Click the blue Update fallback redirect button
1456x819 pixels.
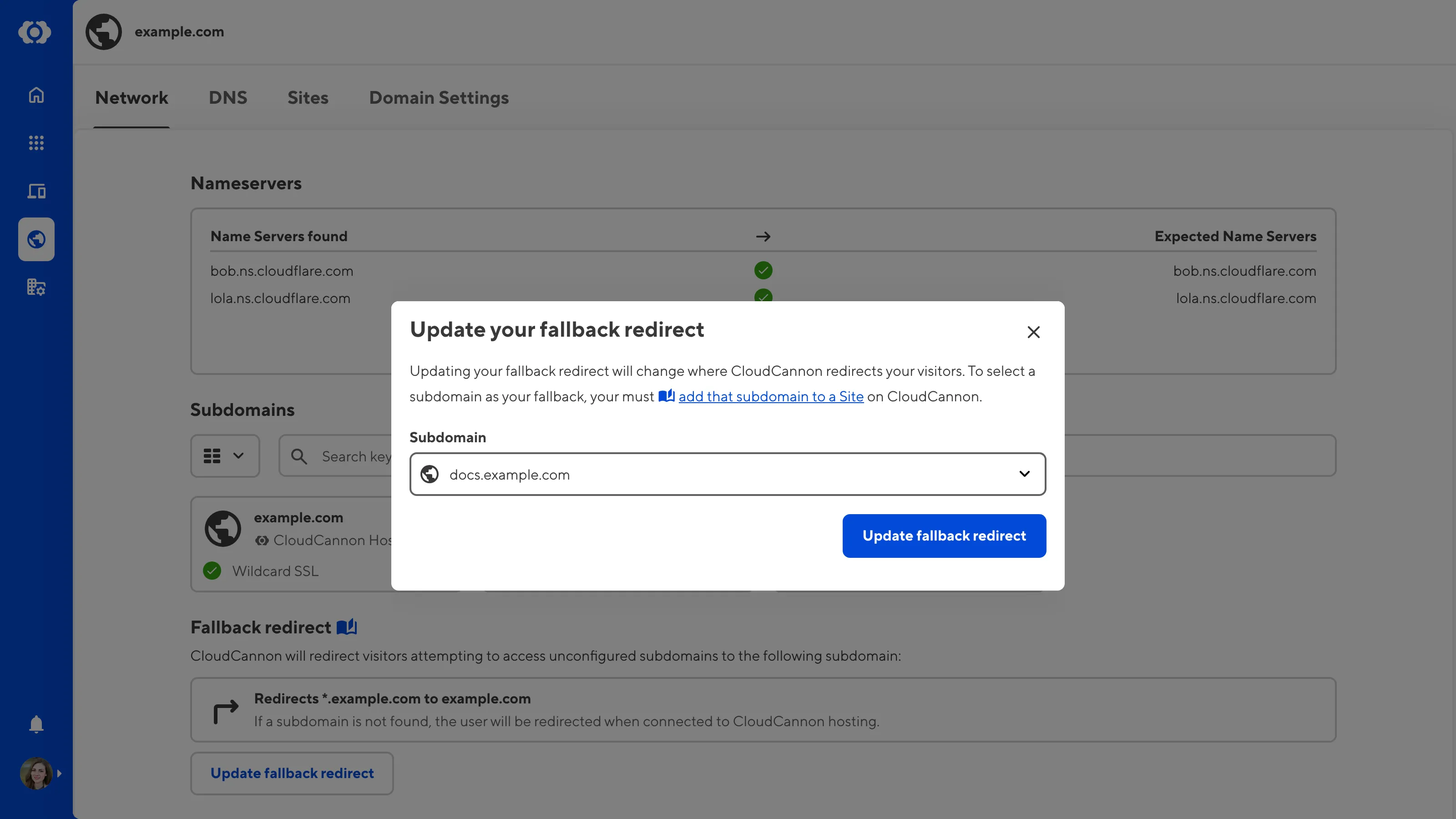coord(944,535)
